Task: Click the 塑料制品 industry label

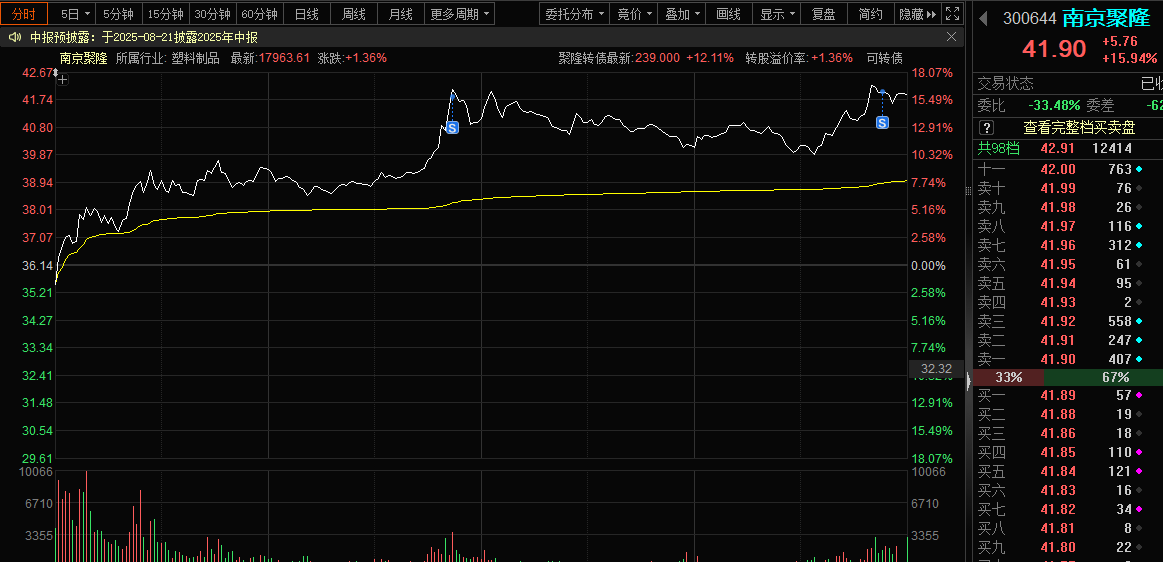Action: click(x=196, y=58)
